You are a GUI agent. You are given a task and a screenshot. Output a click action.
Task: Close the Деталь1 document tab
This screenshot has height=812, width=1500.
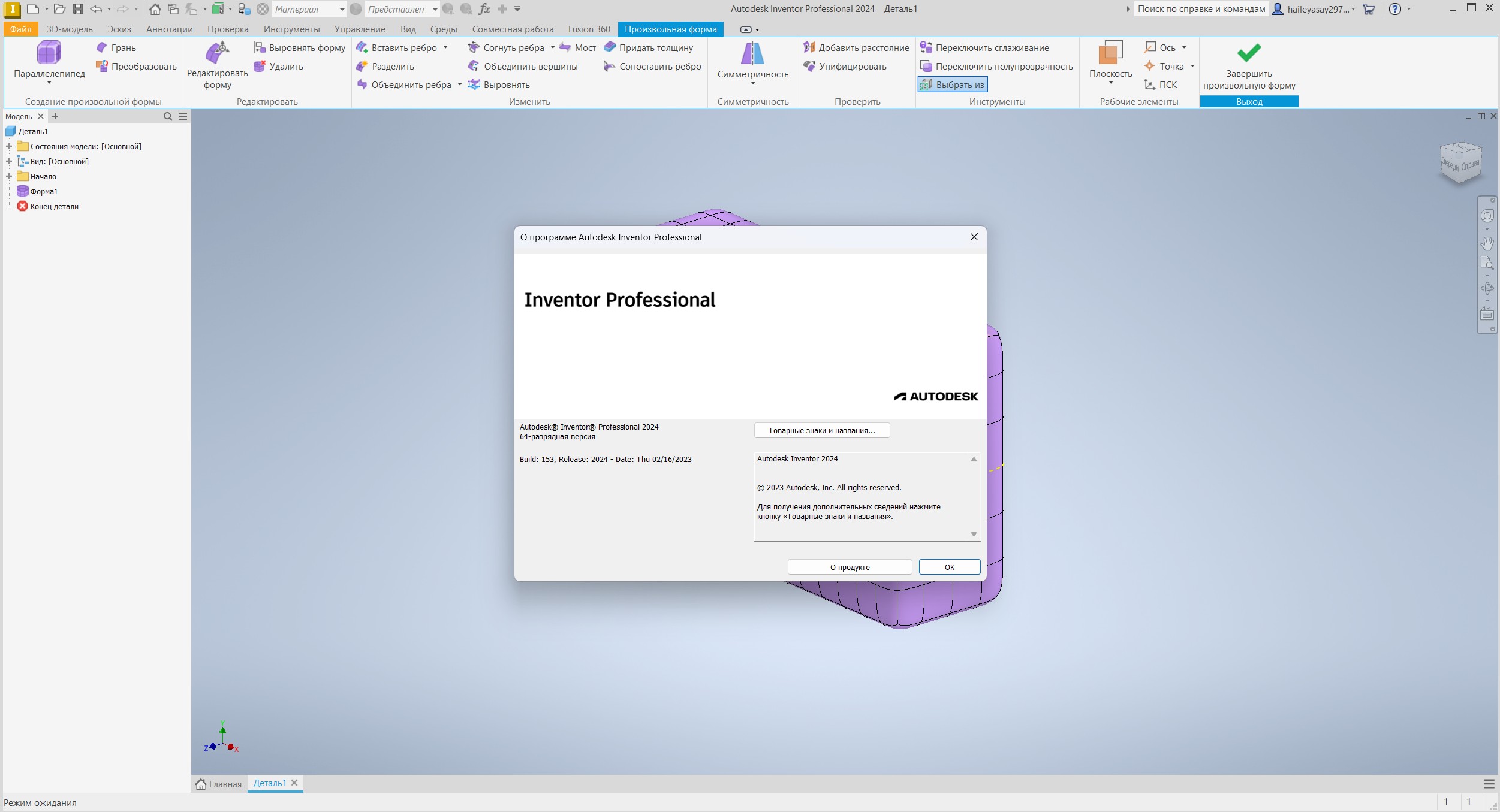294,783
